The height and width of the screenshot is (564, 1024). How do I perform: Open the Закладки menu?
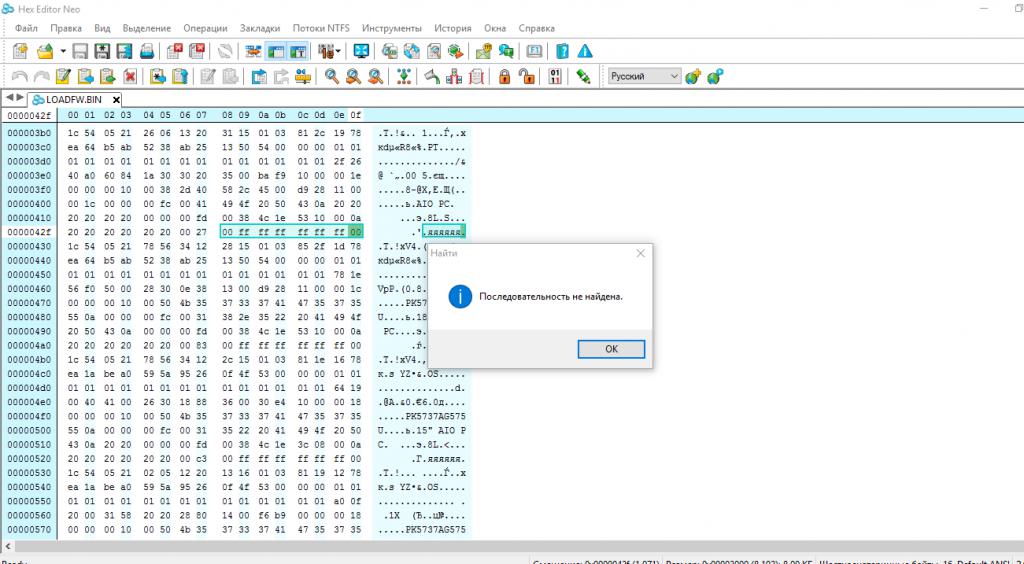click(x=260, y=28)
